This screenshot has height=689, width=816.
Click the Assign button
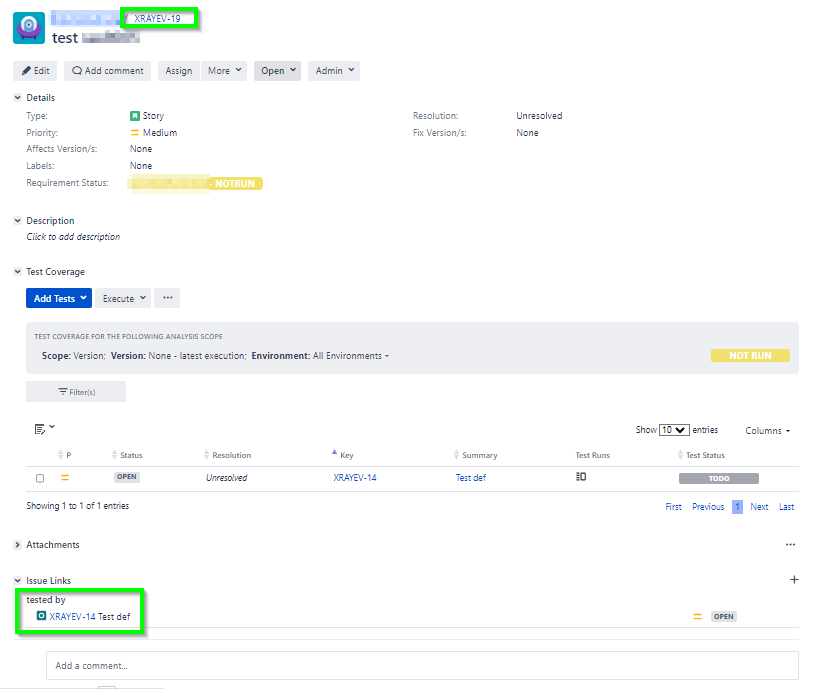tap(178, 71)
